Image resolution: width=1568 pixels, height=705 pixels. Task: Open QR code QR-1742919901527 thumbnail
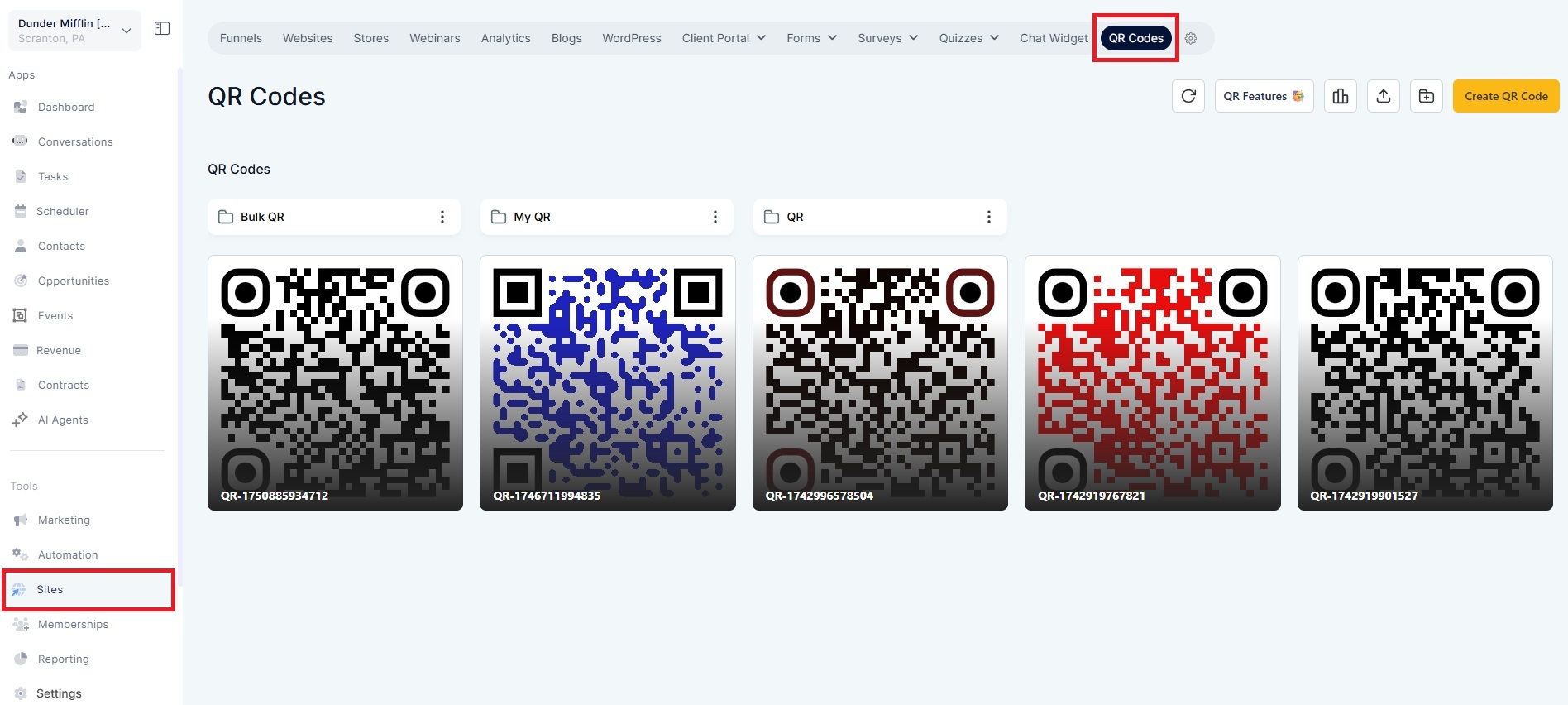pos(1425,382)
